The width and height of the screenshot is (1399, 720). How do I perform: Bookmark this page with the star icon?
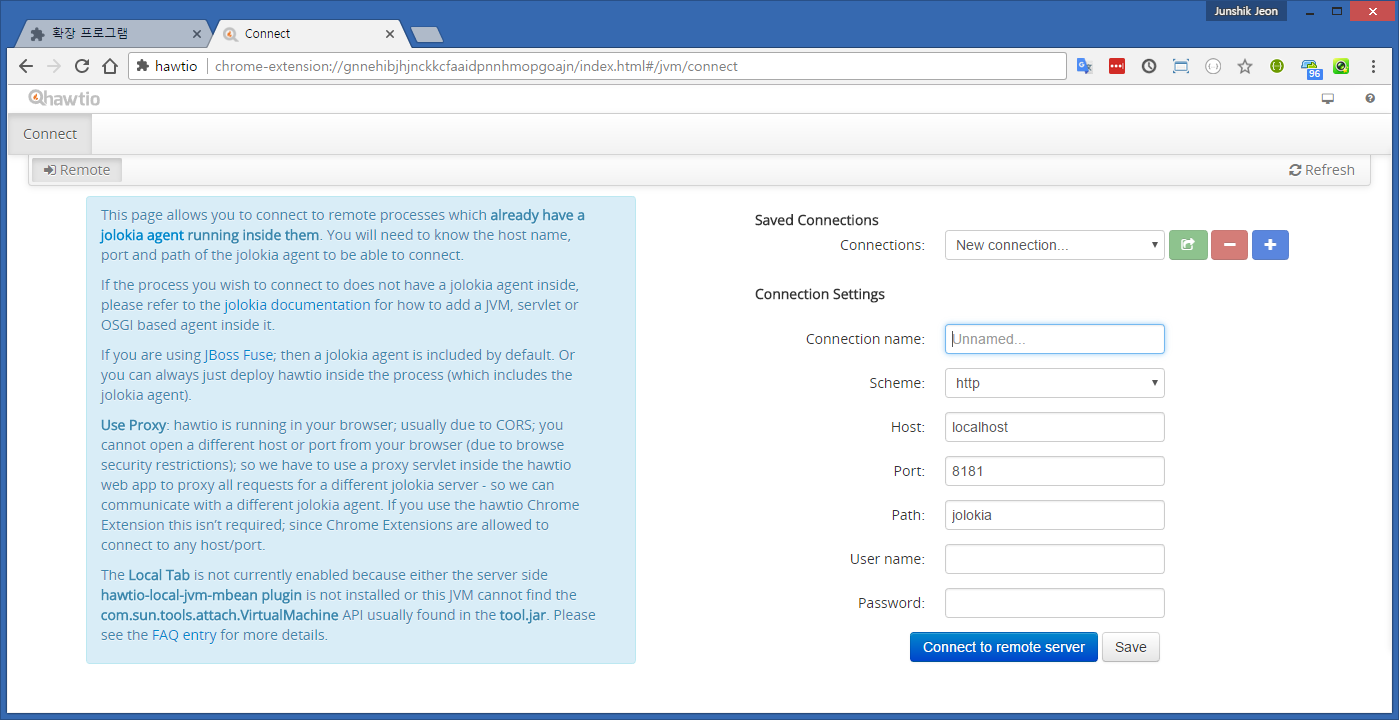(x=1245, y=66)
